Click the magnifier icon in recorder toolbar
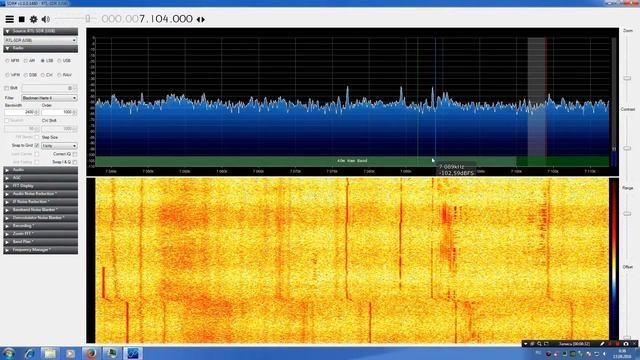This screenshot has height=360, width=640. pyautogui.click(x=540, y=344)
